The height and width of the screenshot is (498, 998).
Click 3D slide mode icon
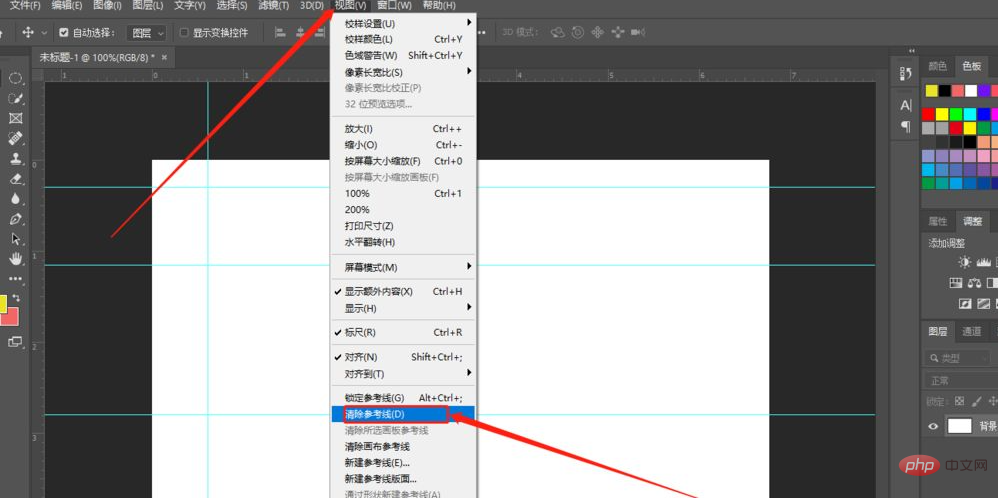(618, 32)
